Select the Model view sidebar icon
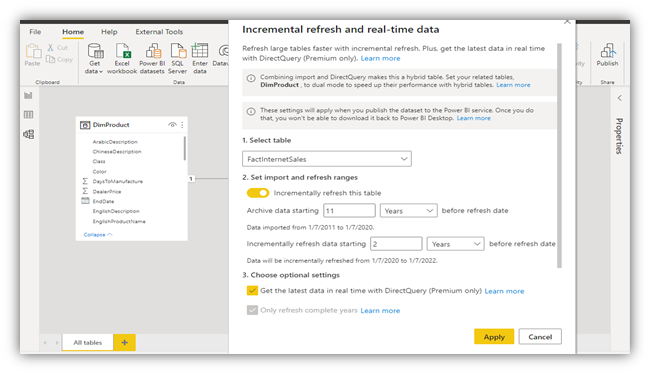The width and height of the screenshot is (650, 374). [28, 134]
